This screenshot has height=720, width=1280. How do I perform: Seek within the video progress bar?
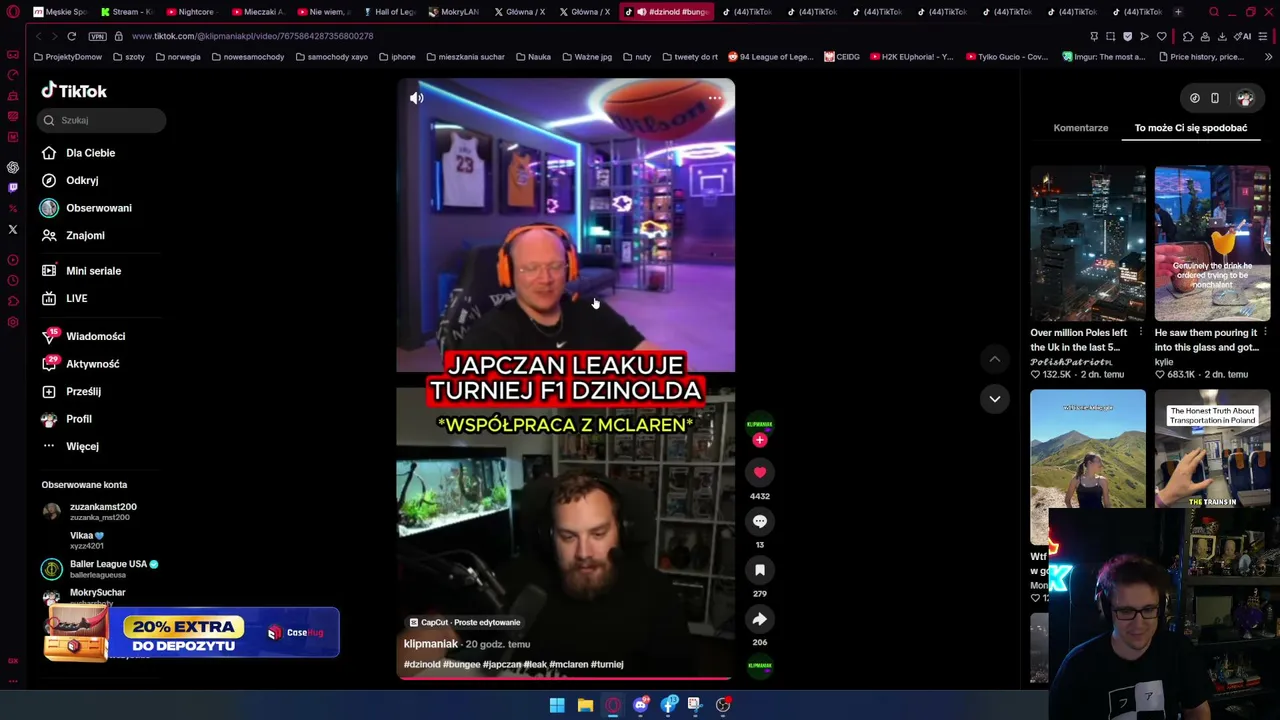coord(565,678)
